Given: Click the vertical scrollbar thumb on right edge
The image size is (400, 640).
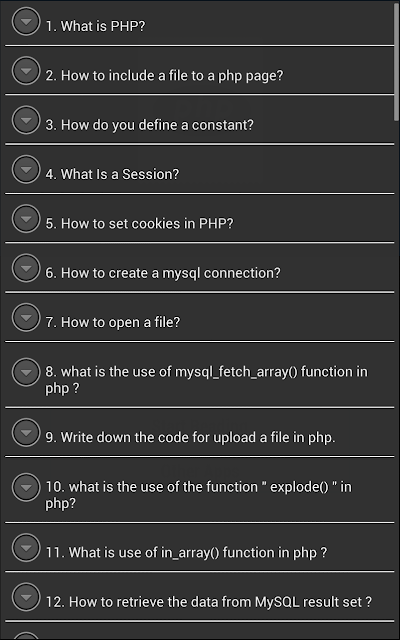Looking at the screenshot, I should pyautogui.click(x=397, y=61).
